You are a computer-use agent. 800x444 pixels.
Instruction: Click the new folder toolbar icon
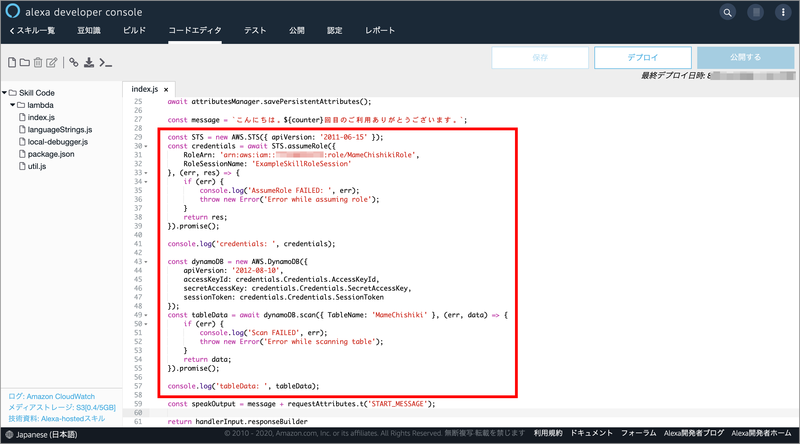pyautogui.click(x=24, y=62)
